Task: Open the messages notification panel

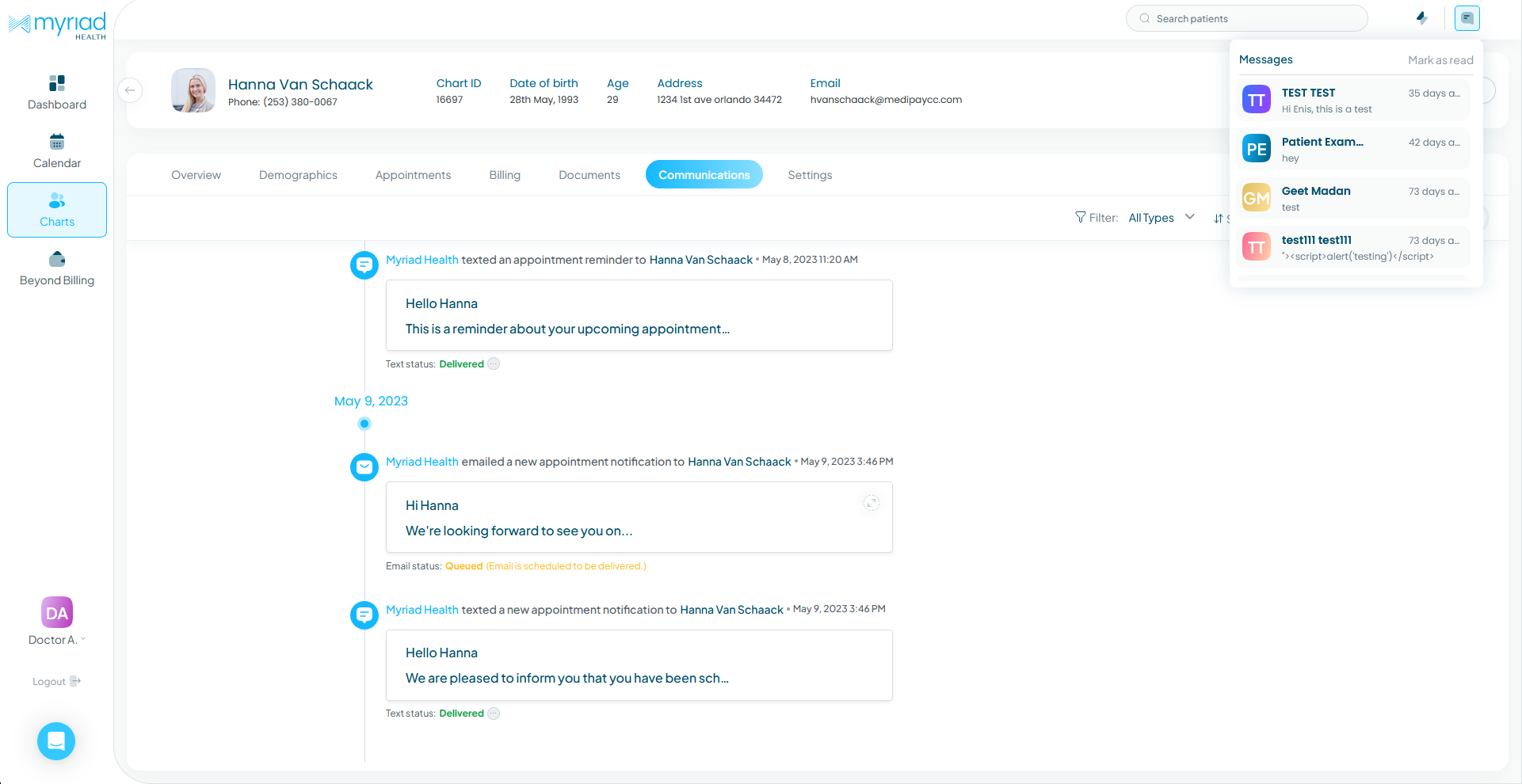Action: (x=1467, y=17)
